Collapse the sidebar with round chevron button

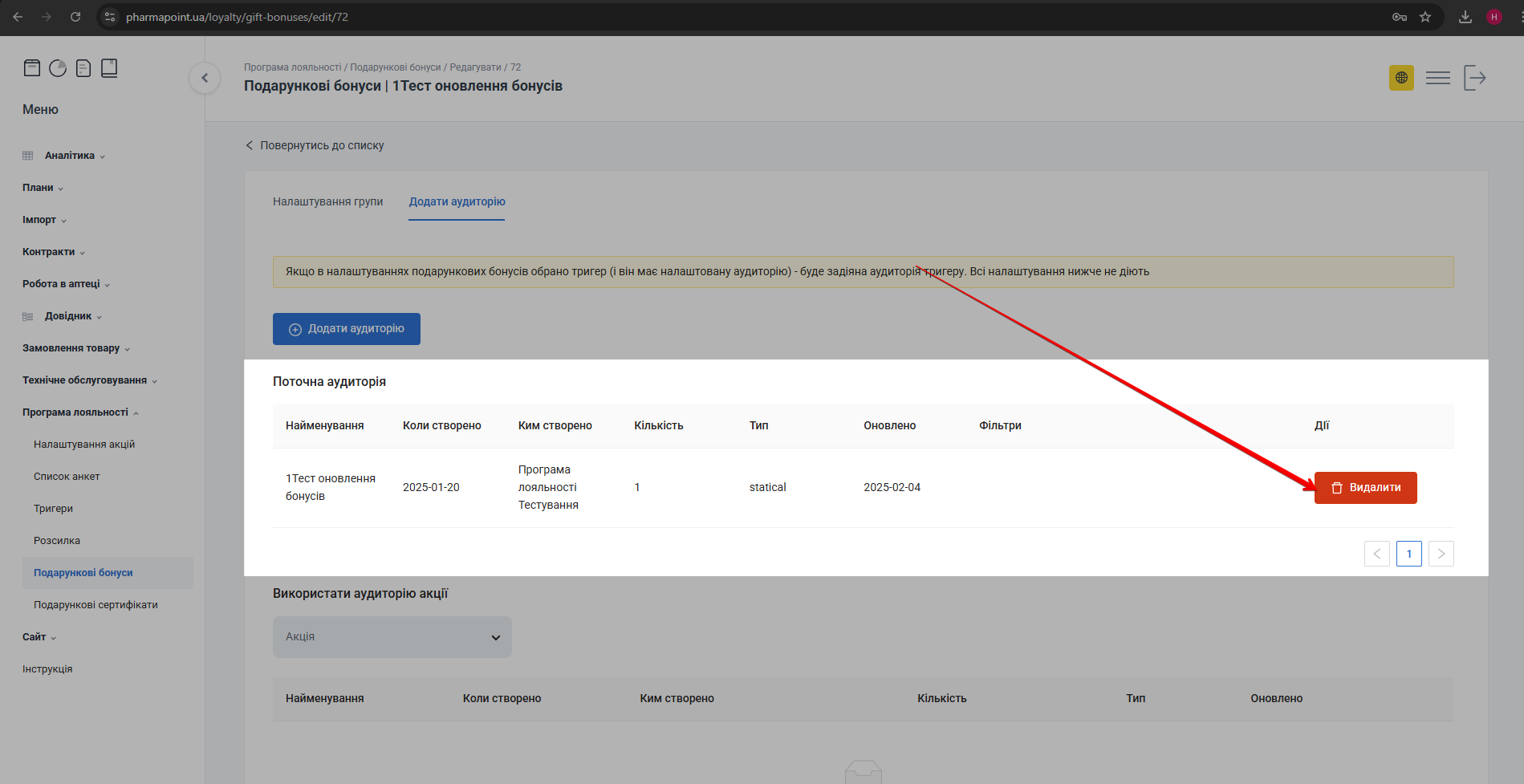pos(205,78)
